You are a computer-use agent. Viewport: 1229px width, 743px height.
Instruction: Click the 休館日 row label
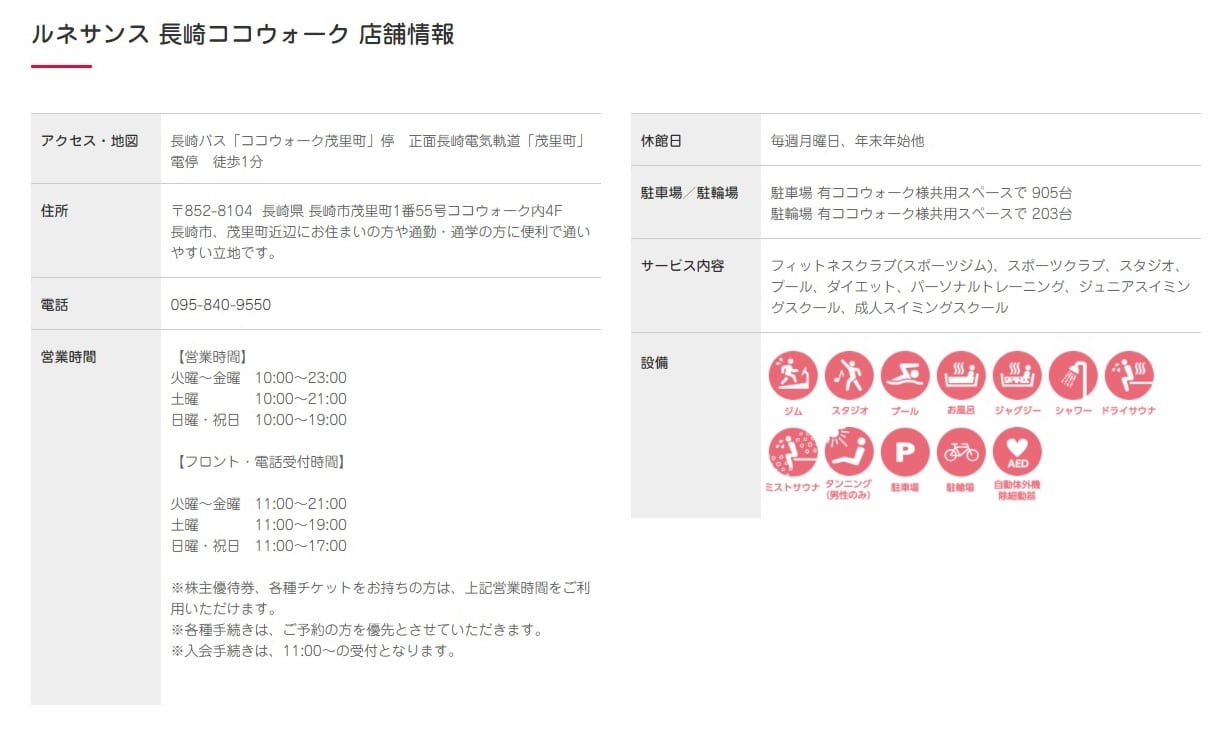coord(661,141)
